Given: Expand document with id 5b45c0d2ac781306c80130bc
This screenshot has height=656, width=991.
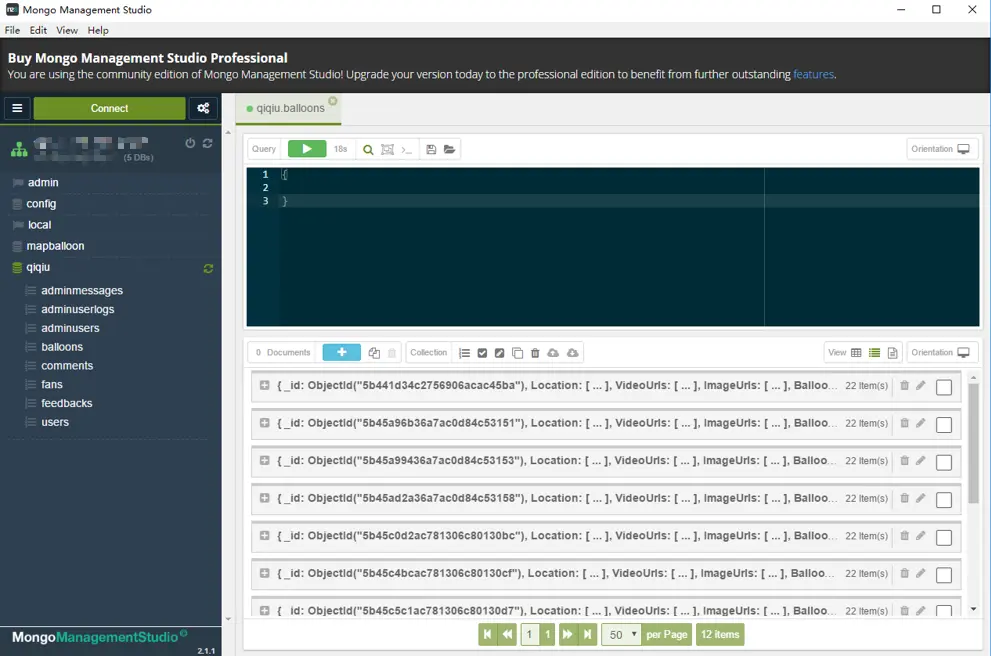Looking at the screenshot, I should (x=265, y=535).
